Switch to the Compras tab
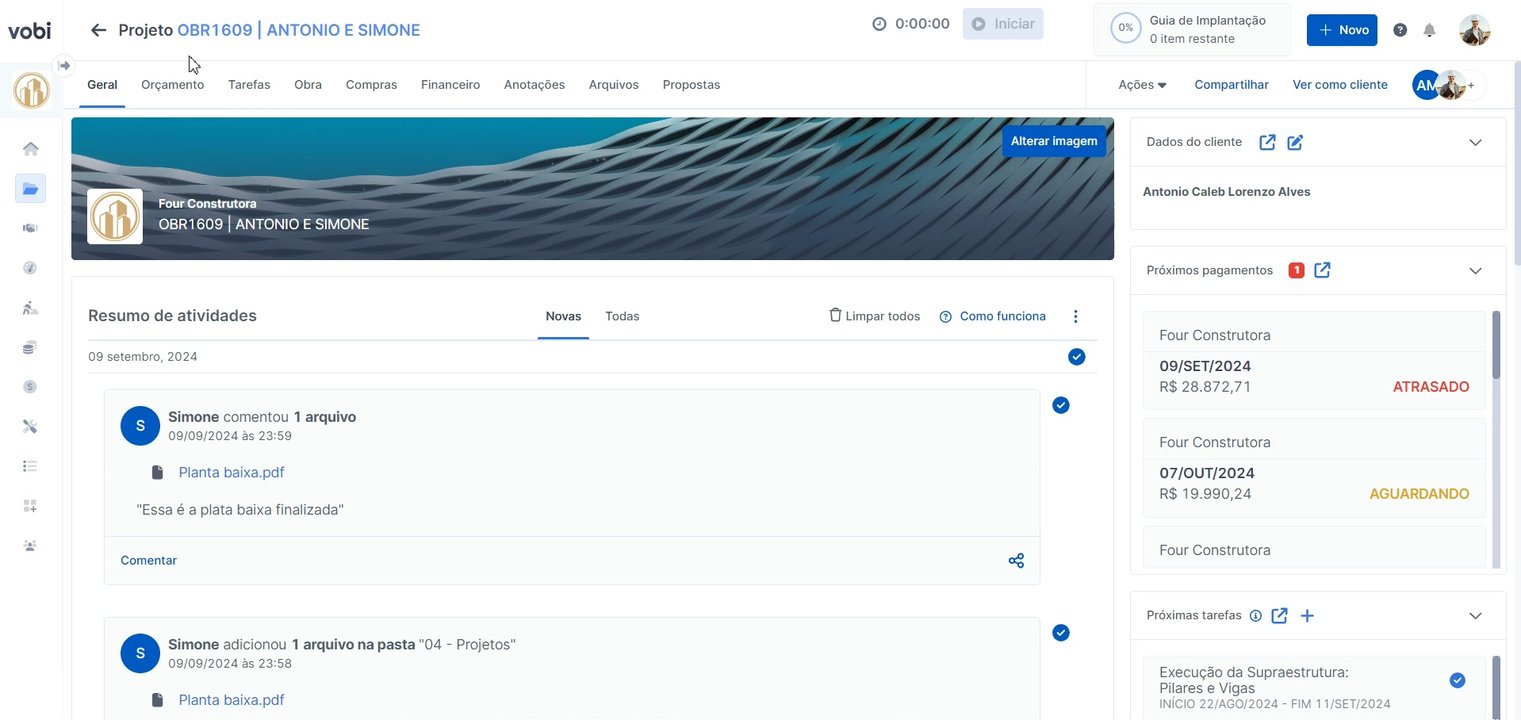 click(x=371, y=85)
